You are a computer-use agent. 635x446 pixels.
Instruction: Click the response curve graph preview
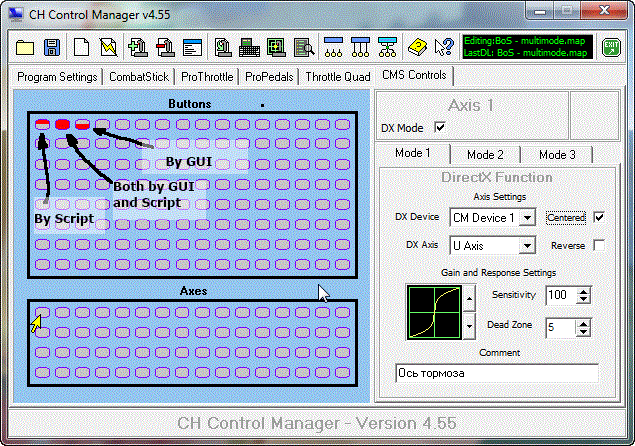coord(435,312)
